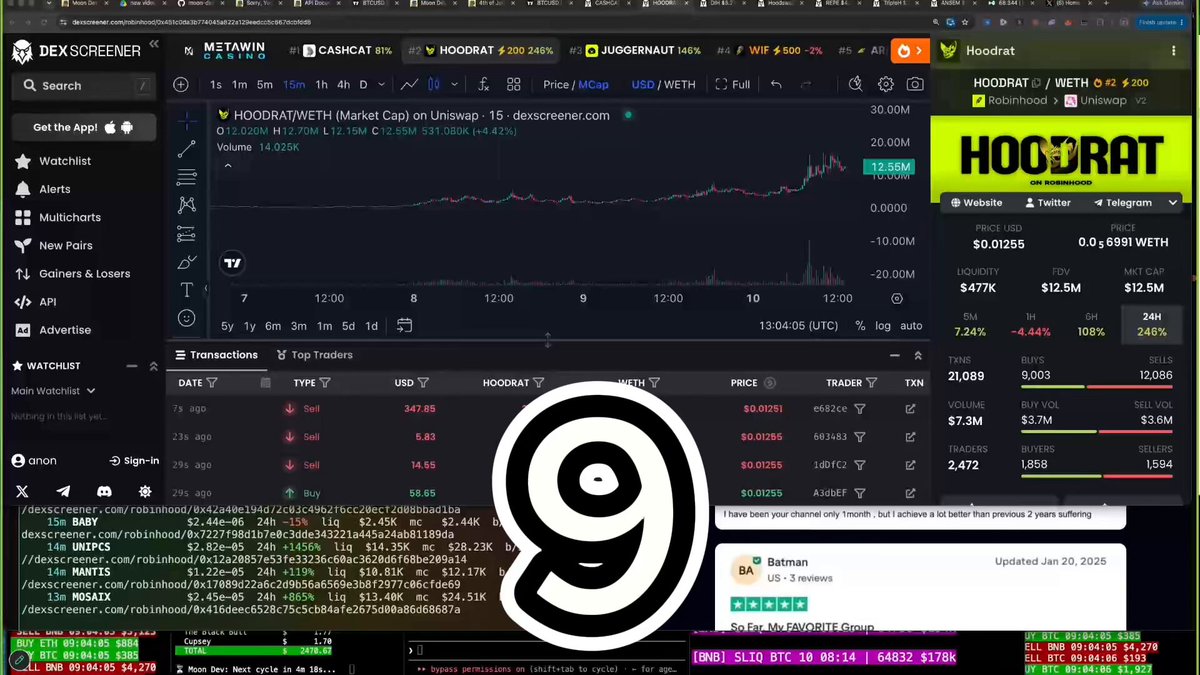Click the Sign-in link
This screenshot has width=1200, height=675.
click(x=135, y=461)
